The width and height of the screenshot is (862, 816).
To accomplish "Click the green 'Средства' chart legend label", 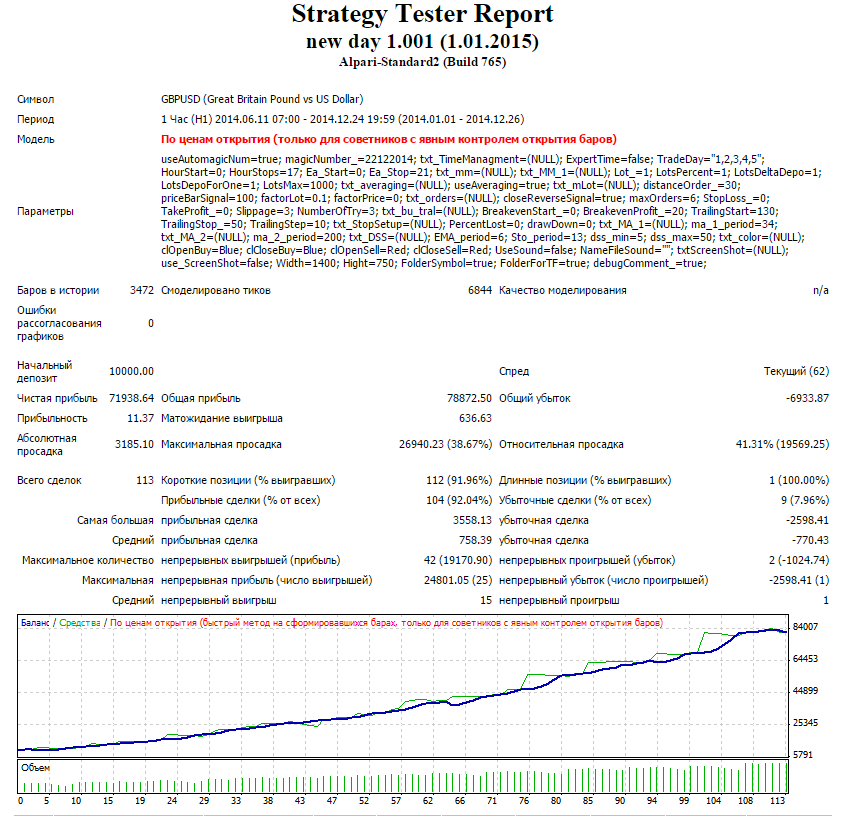I will 80,623.
